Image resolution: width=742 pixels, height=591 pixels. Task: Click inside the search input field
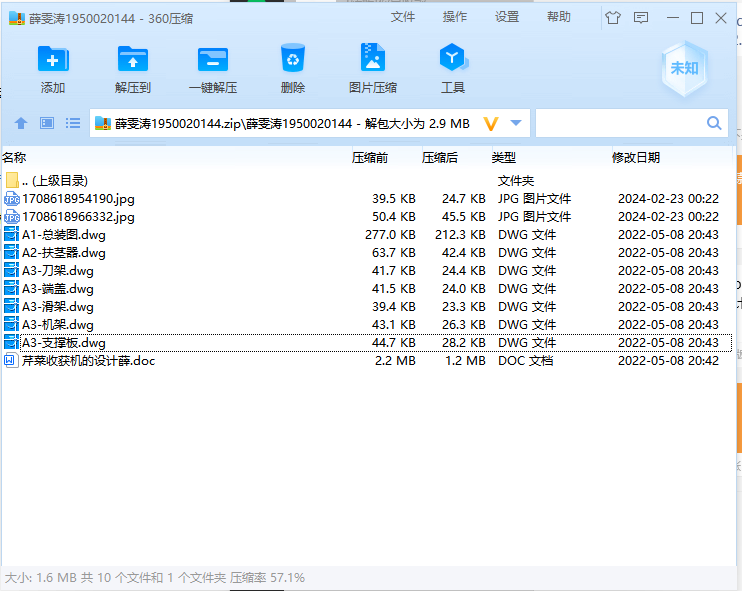pos(620,123)
